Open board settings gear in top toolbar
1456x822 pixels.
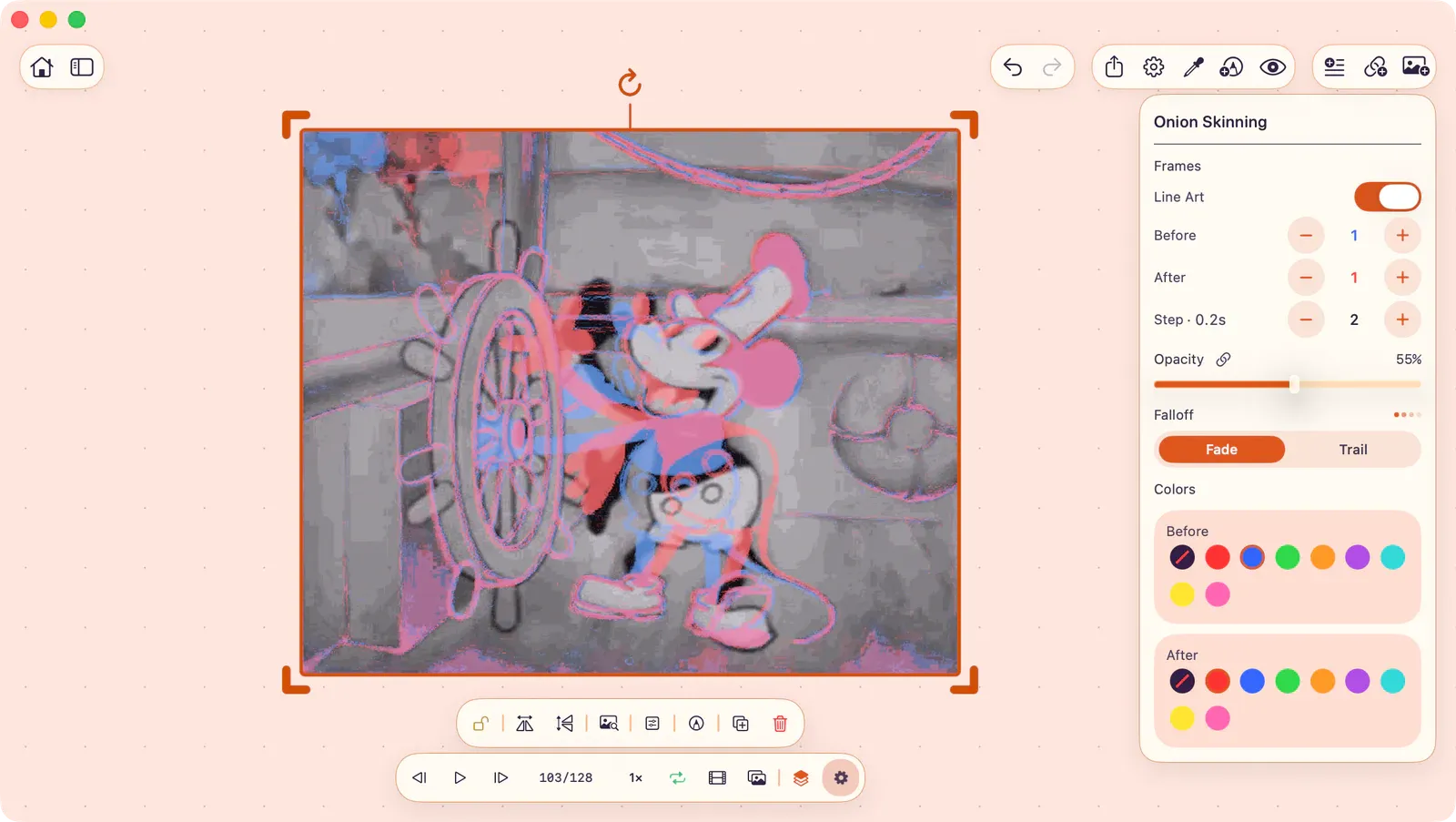coord(1153,66)
